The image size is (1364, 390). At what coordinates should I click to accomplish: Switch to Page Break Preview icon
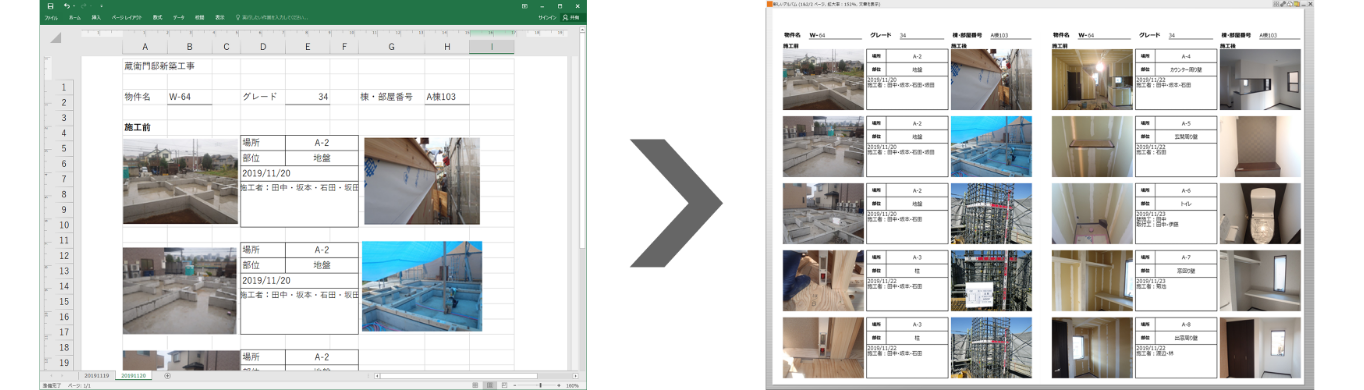(x=504, y=385)
